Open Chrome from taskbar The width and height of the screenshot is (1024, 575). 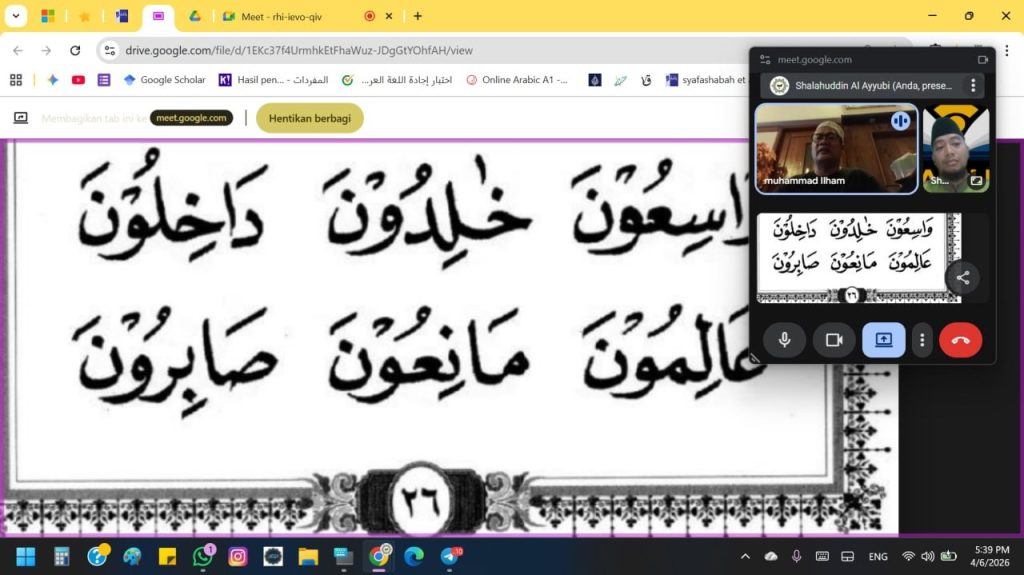(379, 557)
